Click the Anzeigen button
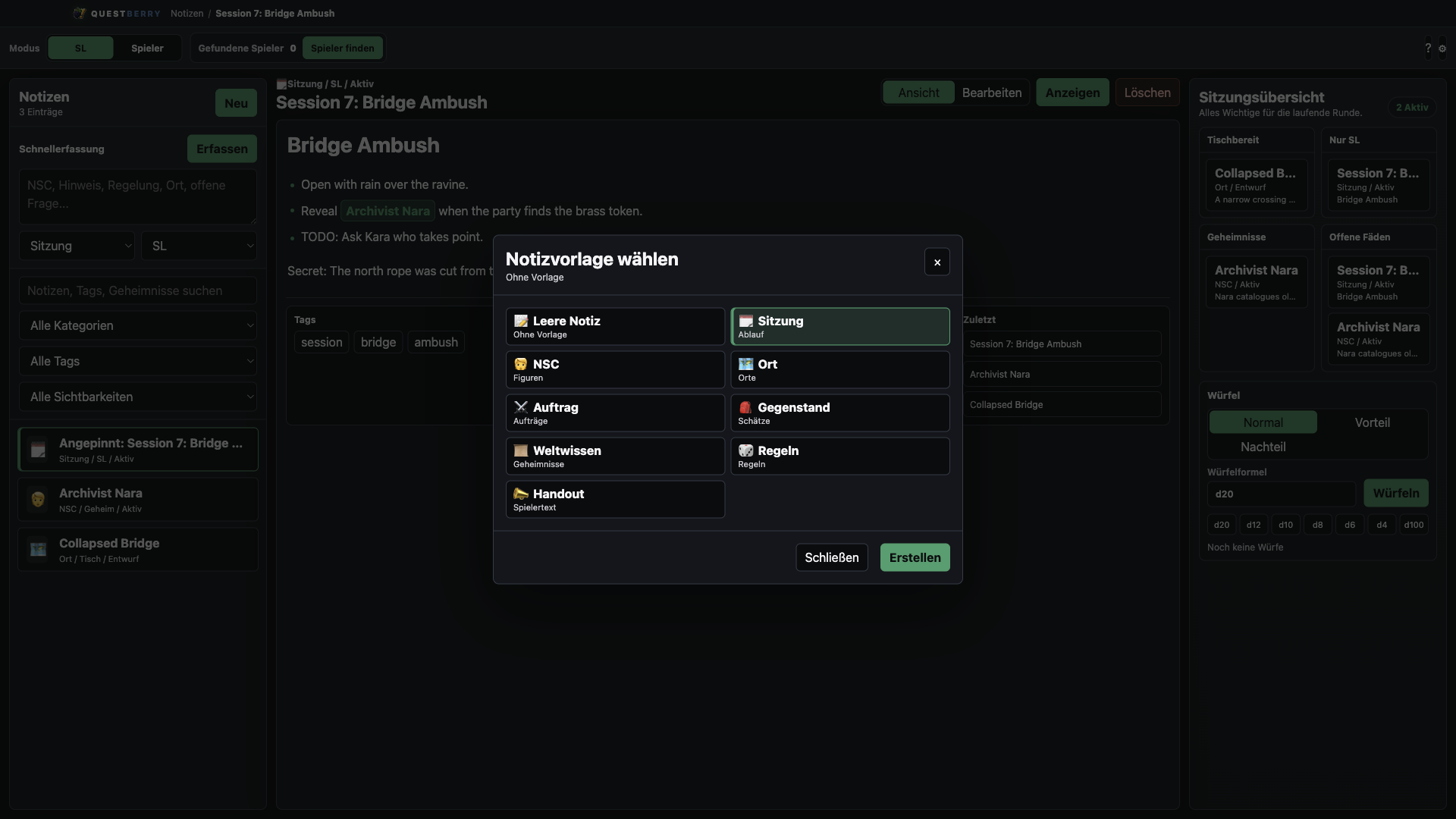The height and width of the screenshot is (819, 1456). coord(1072,93)
